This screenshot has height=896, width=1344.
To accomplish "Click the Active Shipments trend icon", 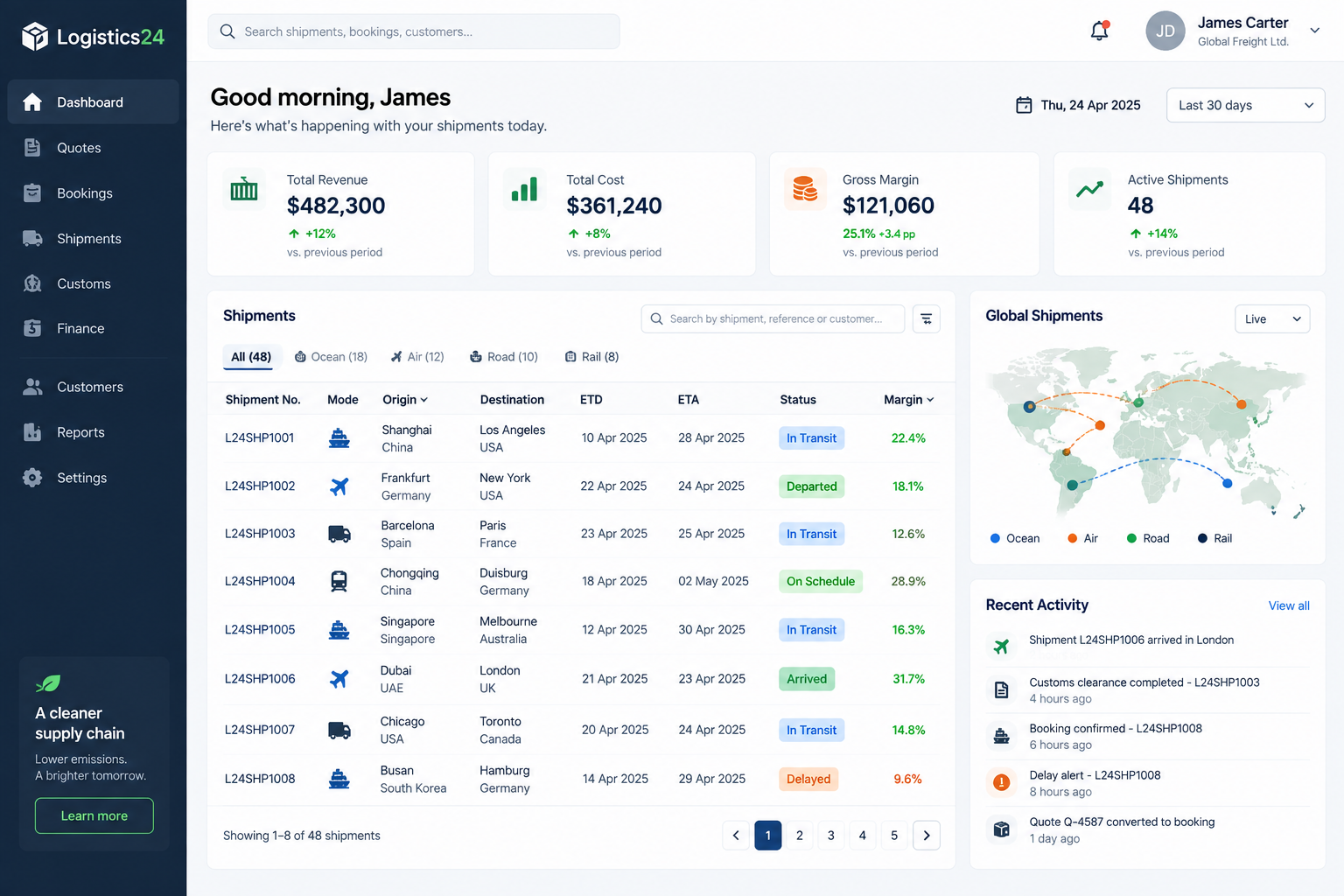I will click(x=1089, y=189).
